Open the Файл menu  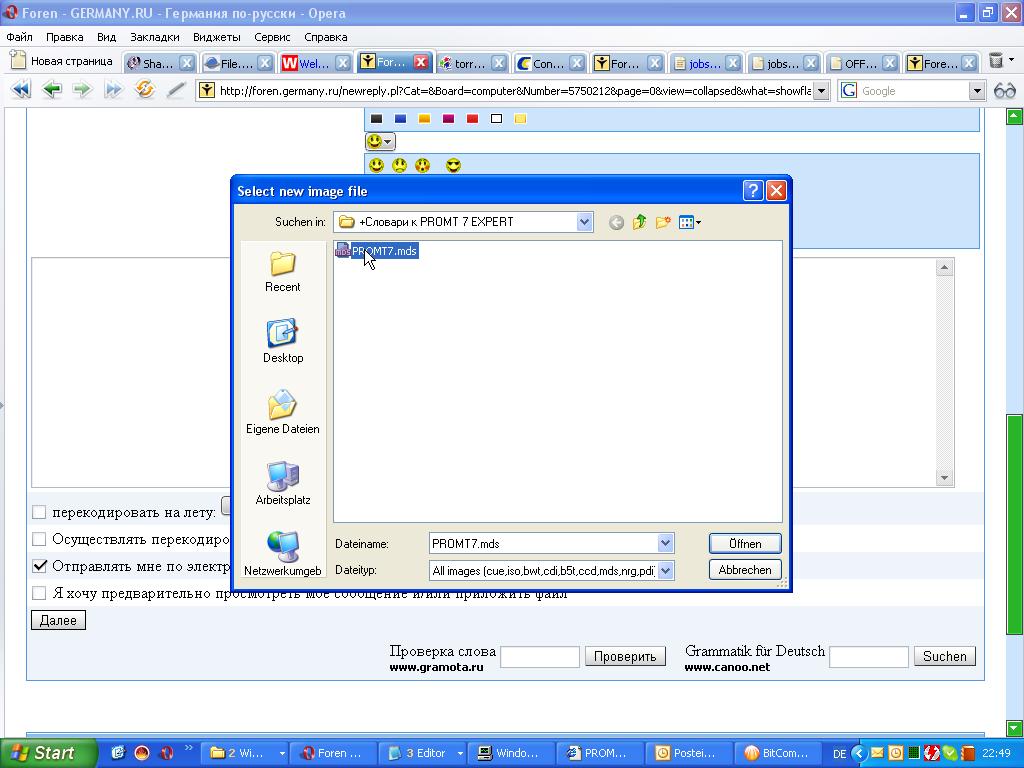[x=20, y=37]
